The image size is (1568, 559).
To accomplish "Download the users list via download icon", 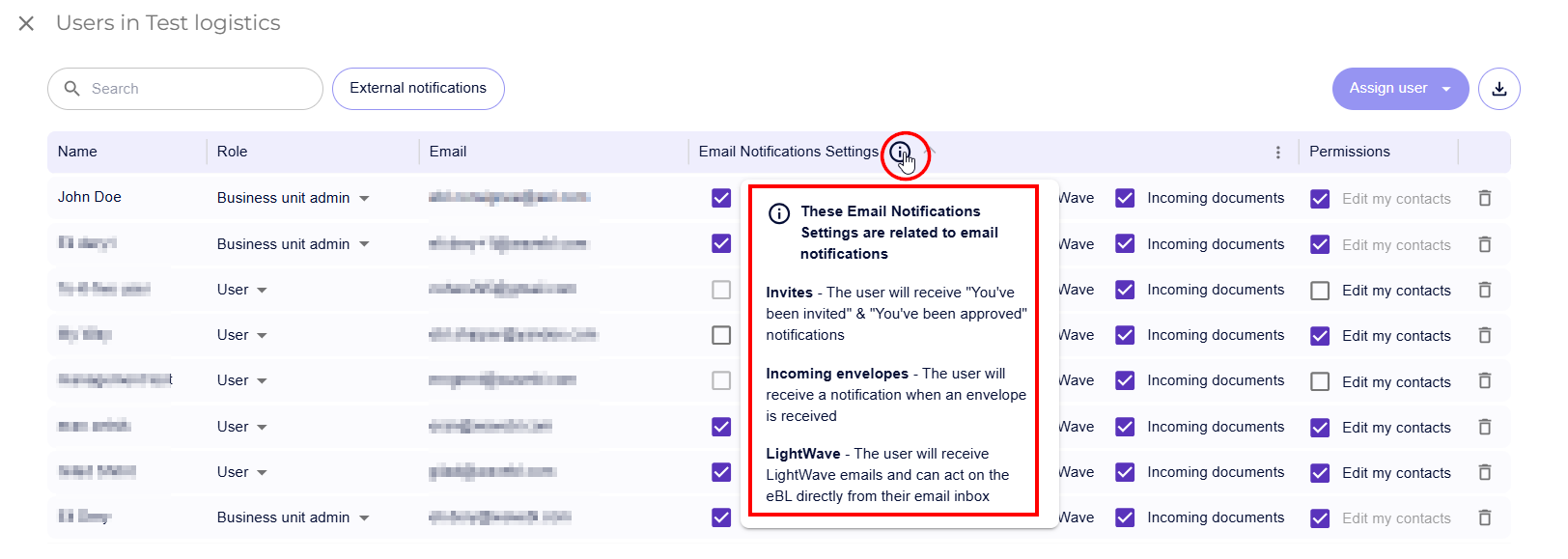I will click(1499, 89).
